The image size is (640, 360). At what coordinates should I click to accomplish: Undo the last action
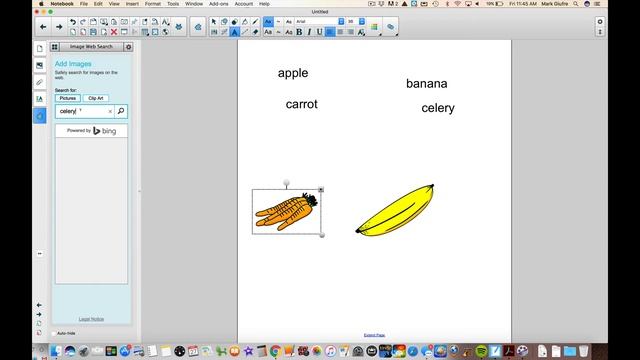pyautogui.click(x=73, y=22)
